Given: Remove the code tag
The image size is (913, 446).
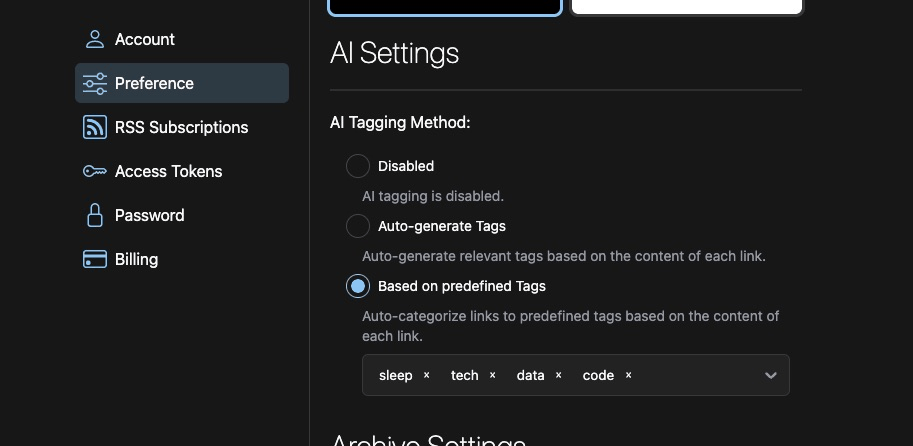Looking at the screenshot, I should (629, 375).
